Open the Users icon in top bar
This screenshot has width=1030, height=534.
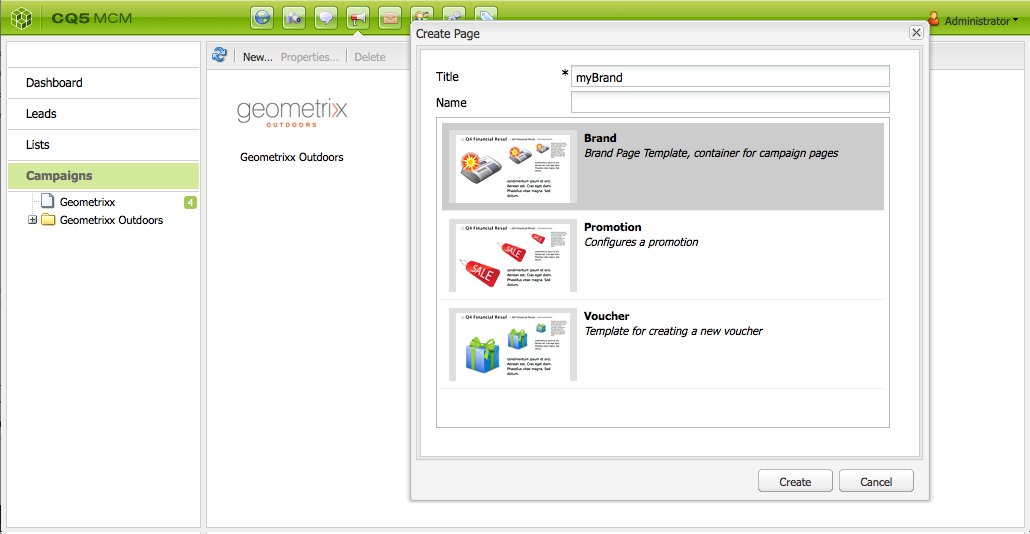click(422, 14)
